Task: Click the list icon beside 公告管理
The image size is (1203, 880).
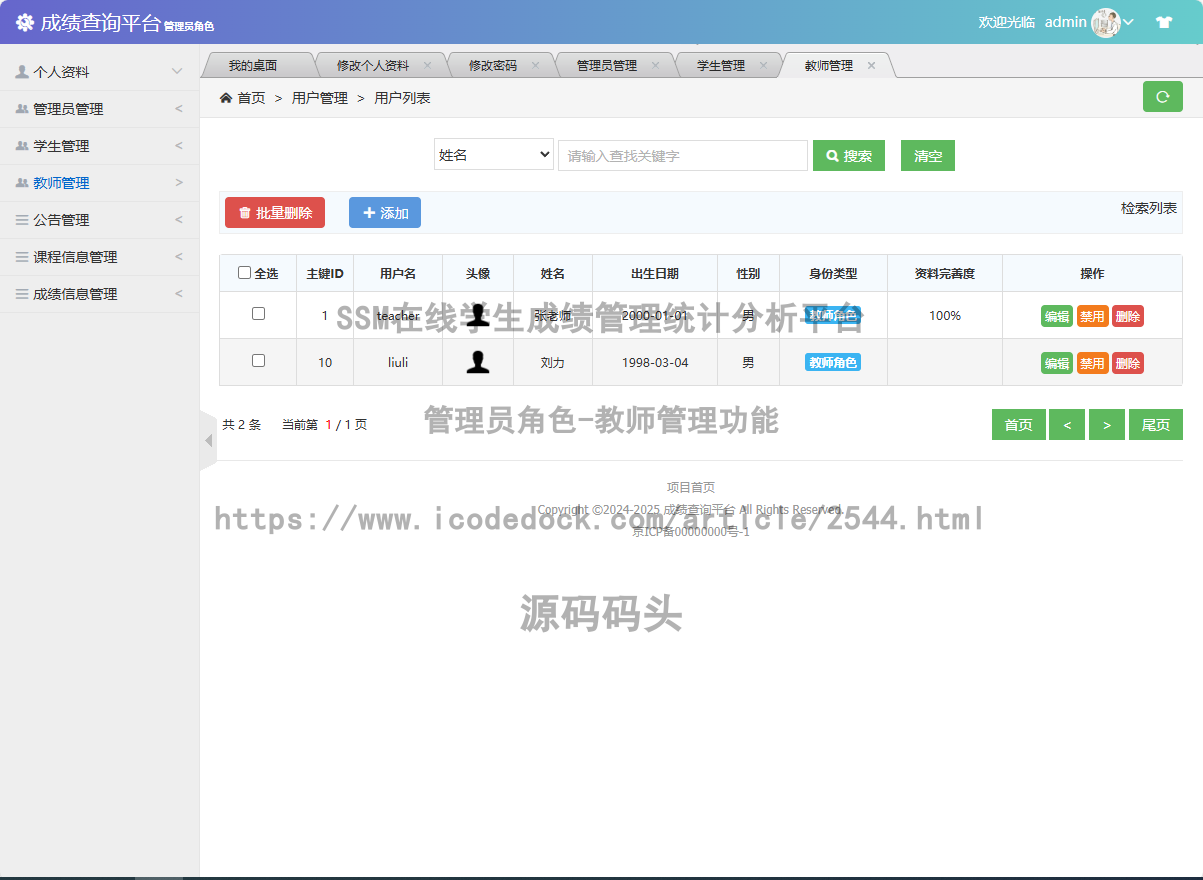Action: tap(22, 220)
